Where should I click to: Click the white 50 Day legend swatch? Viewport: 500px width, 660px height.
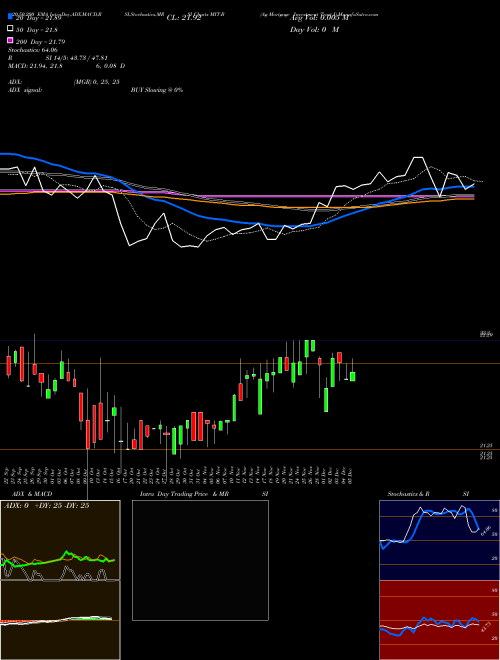point(11,29)
